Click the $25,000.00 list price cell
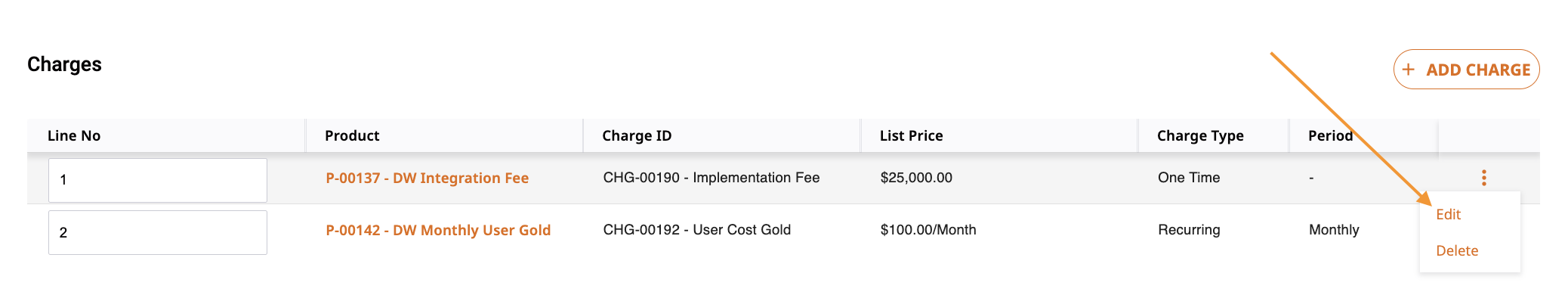This screenshot has width=1568, height=295. point(916,178)
